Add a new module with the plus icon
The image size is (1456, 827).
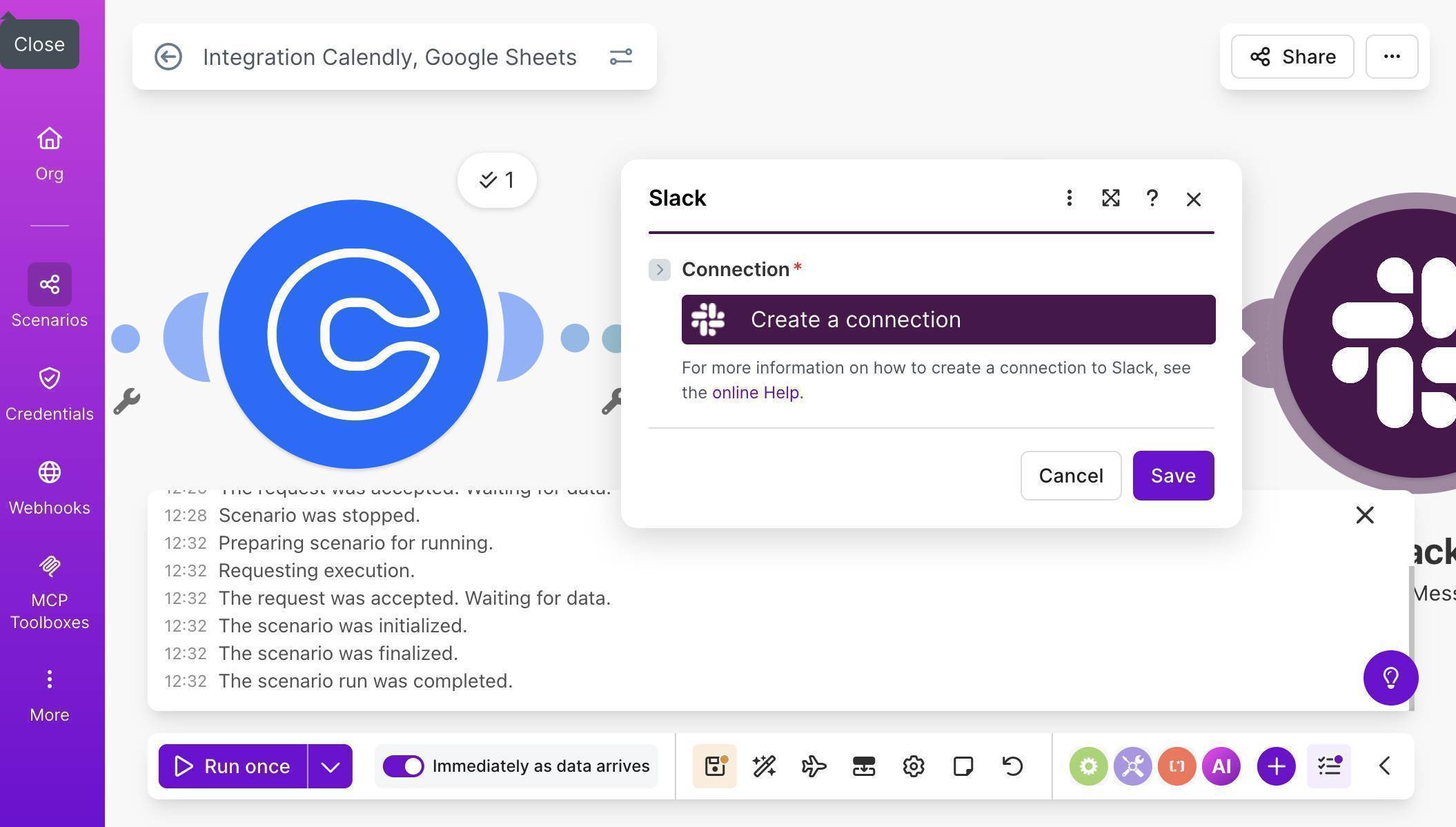tap(1275, 766)
